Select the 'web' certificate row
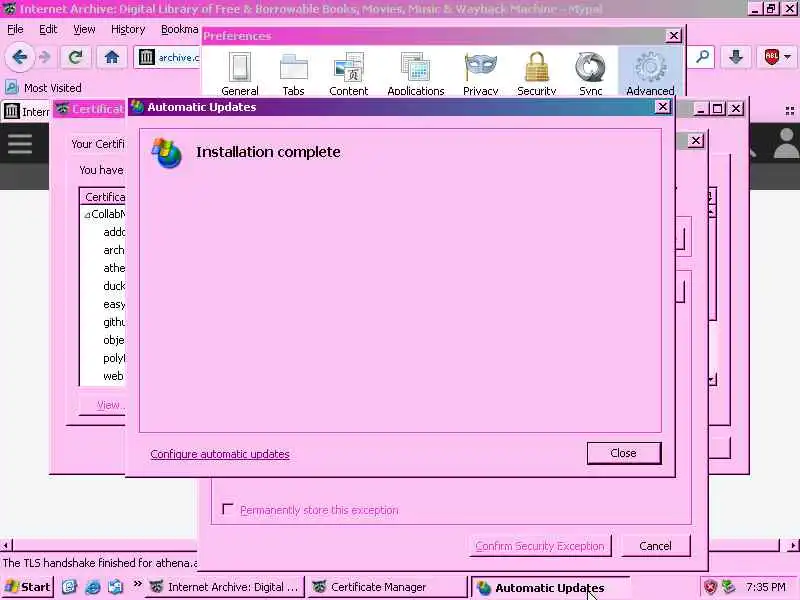 pyautogui.click(x=103, y=376)
